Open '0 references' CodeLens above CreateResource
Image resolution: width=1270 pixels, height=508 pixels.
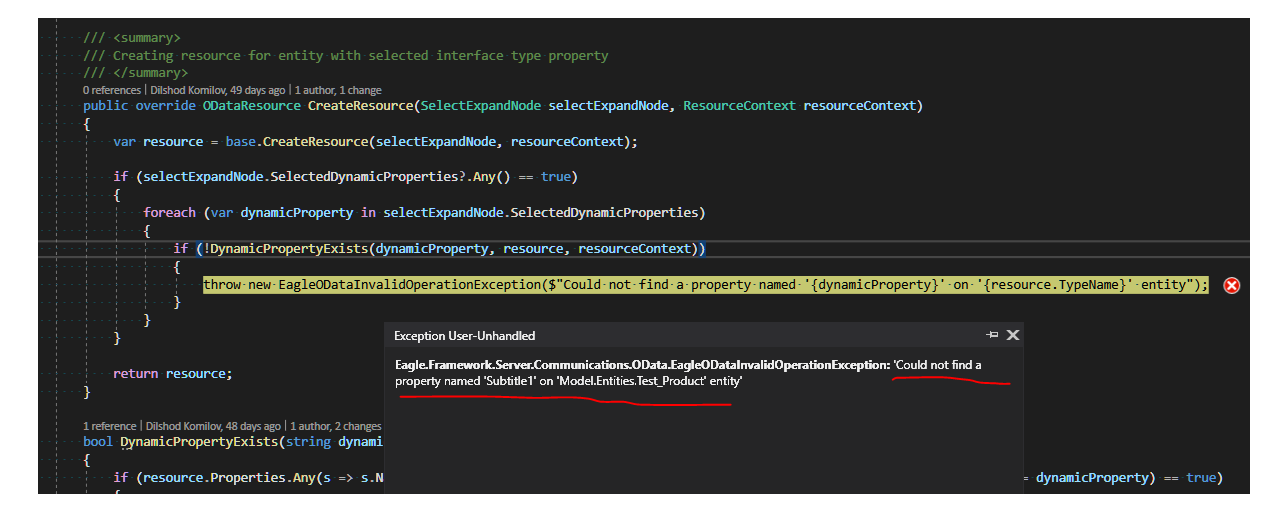pos(111,90)
